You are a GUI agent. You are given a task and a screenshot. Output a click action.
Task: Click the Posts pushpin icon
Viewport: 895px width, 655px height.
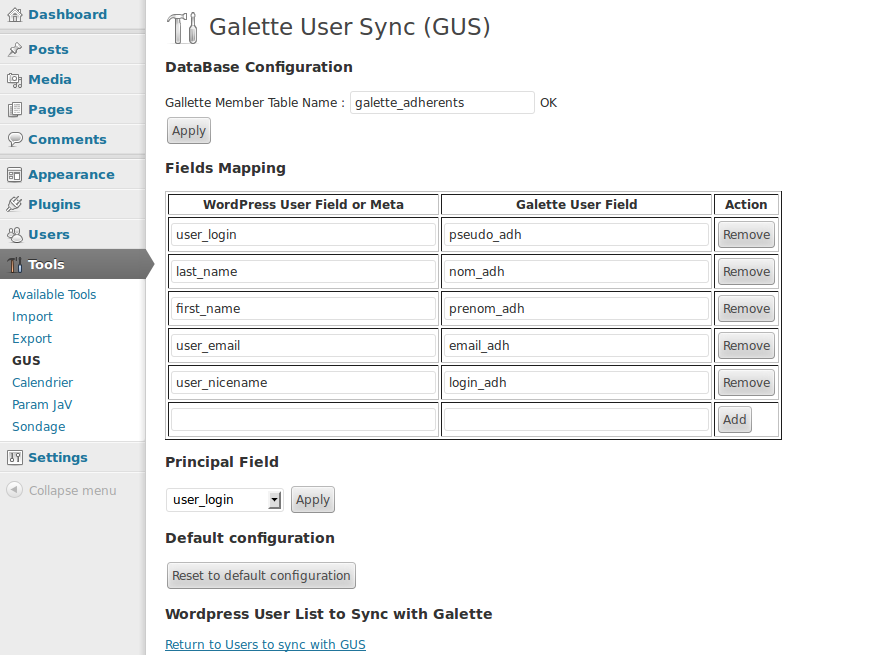(x=15, y=50)
